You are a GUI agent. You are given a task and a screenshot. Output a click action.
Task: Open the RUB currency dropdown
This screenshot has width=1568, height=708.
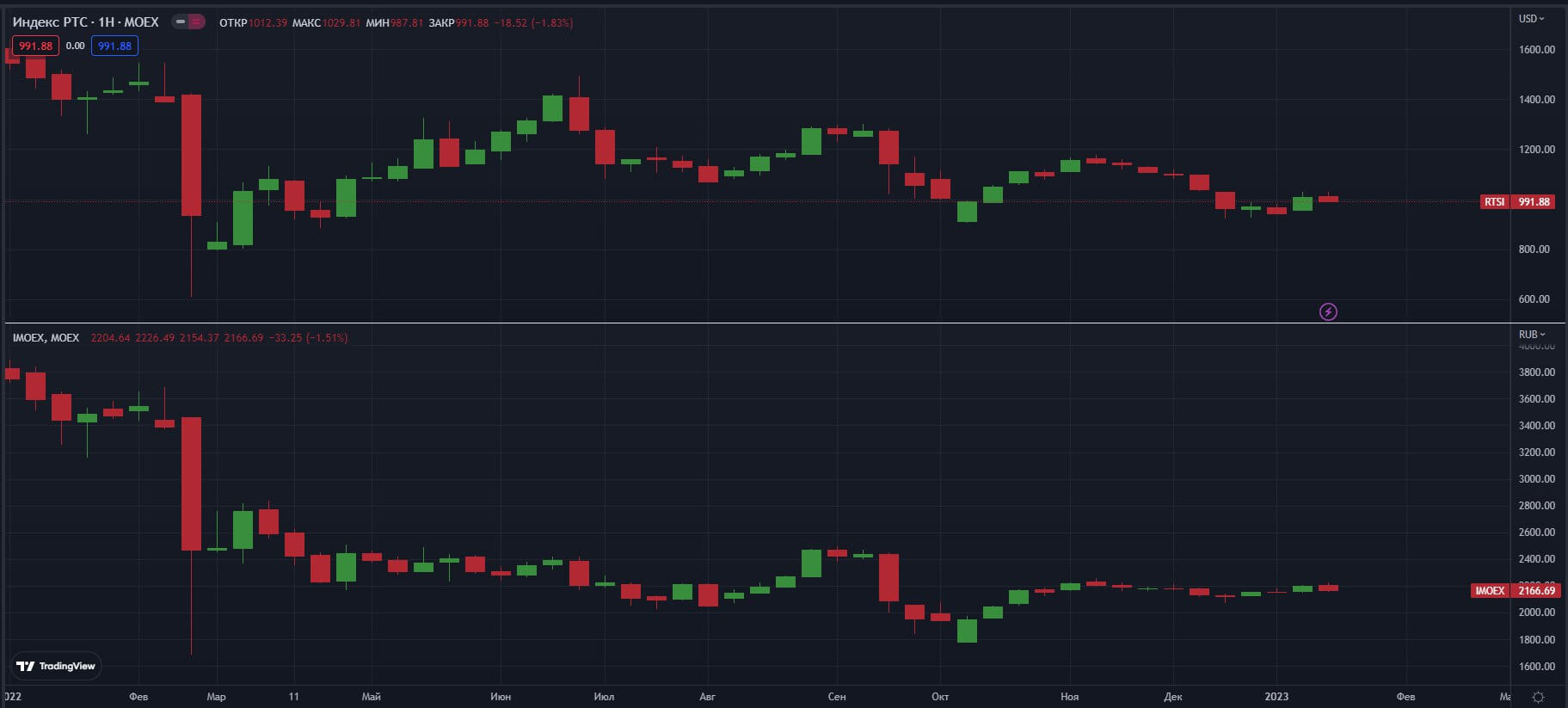click(x=1531, y=334)
